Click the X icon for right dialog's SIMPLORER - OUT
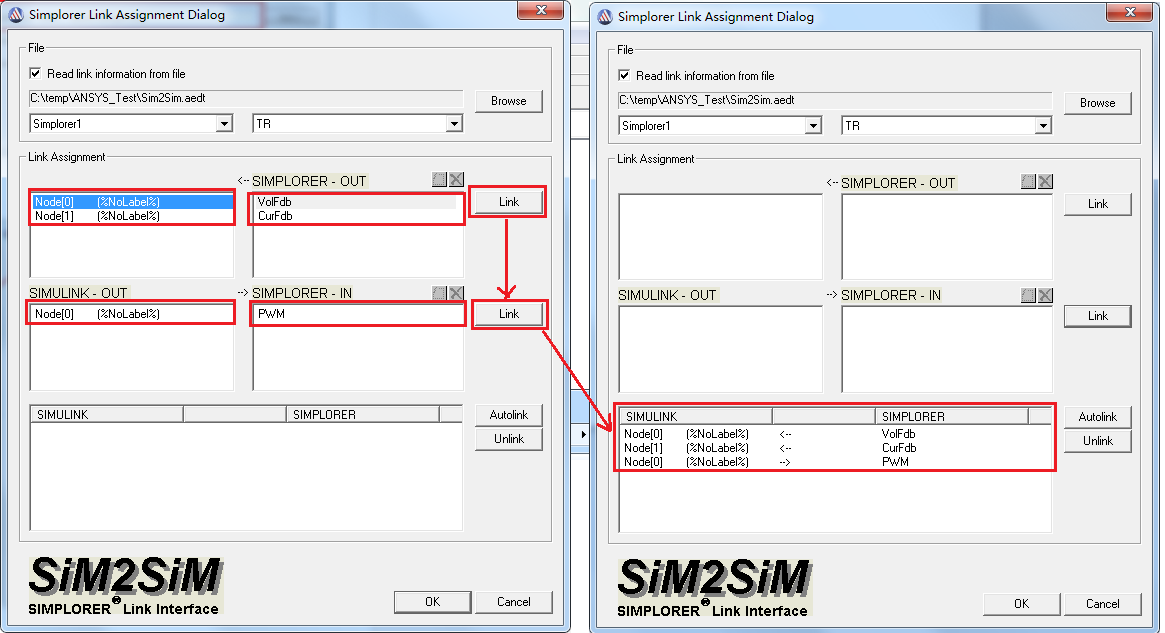This screenshot has height=633, width=1165. [1045, 181]
